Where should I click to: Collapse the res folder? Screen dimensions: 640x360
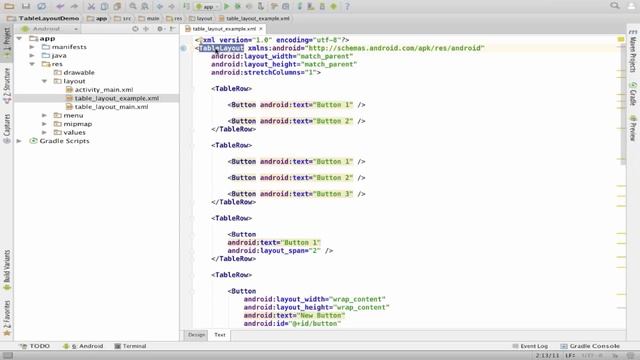(32, 64)
